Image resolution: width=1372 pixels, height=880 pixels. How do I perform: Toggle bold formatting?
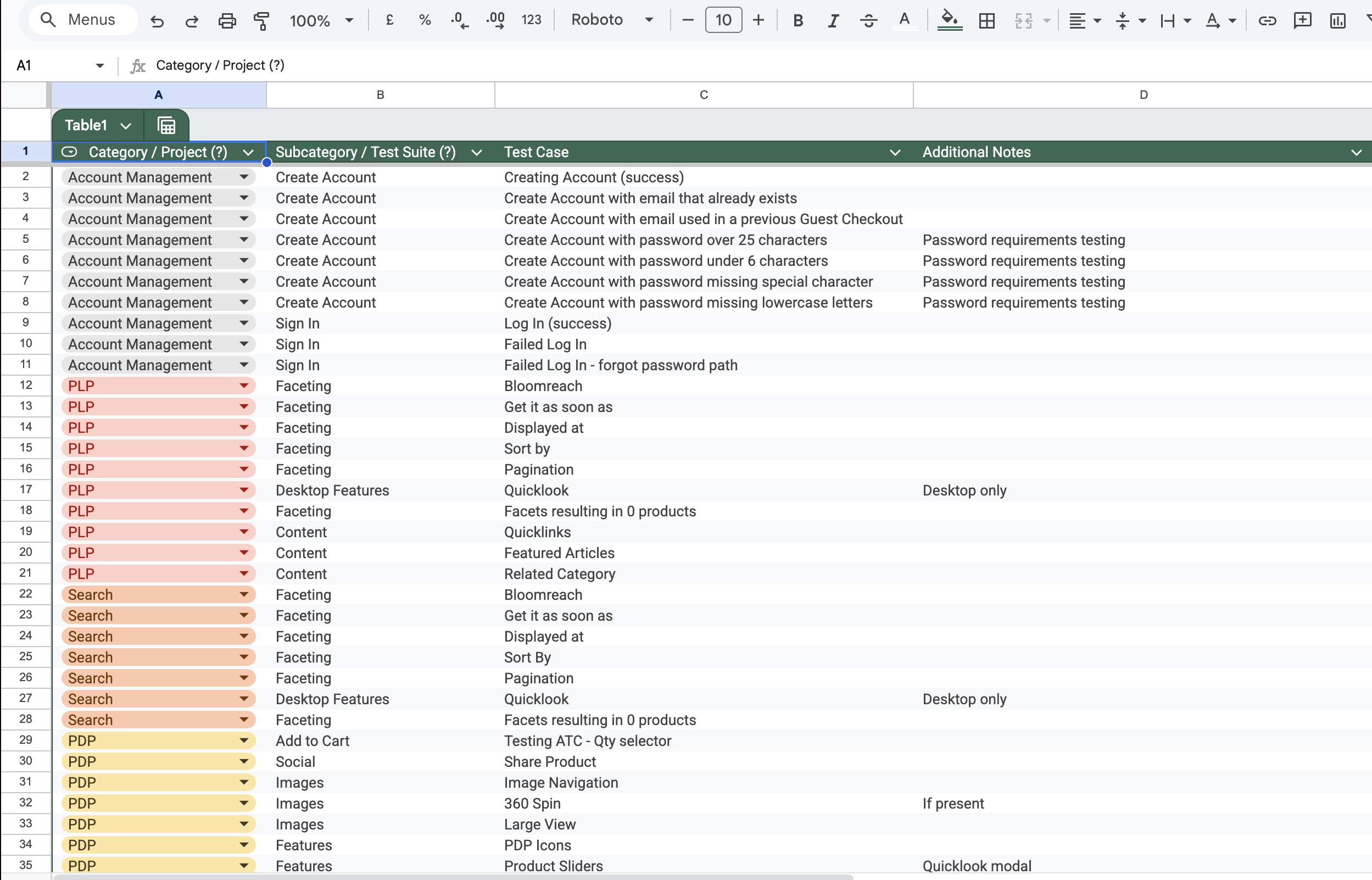tap(798, 21)
